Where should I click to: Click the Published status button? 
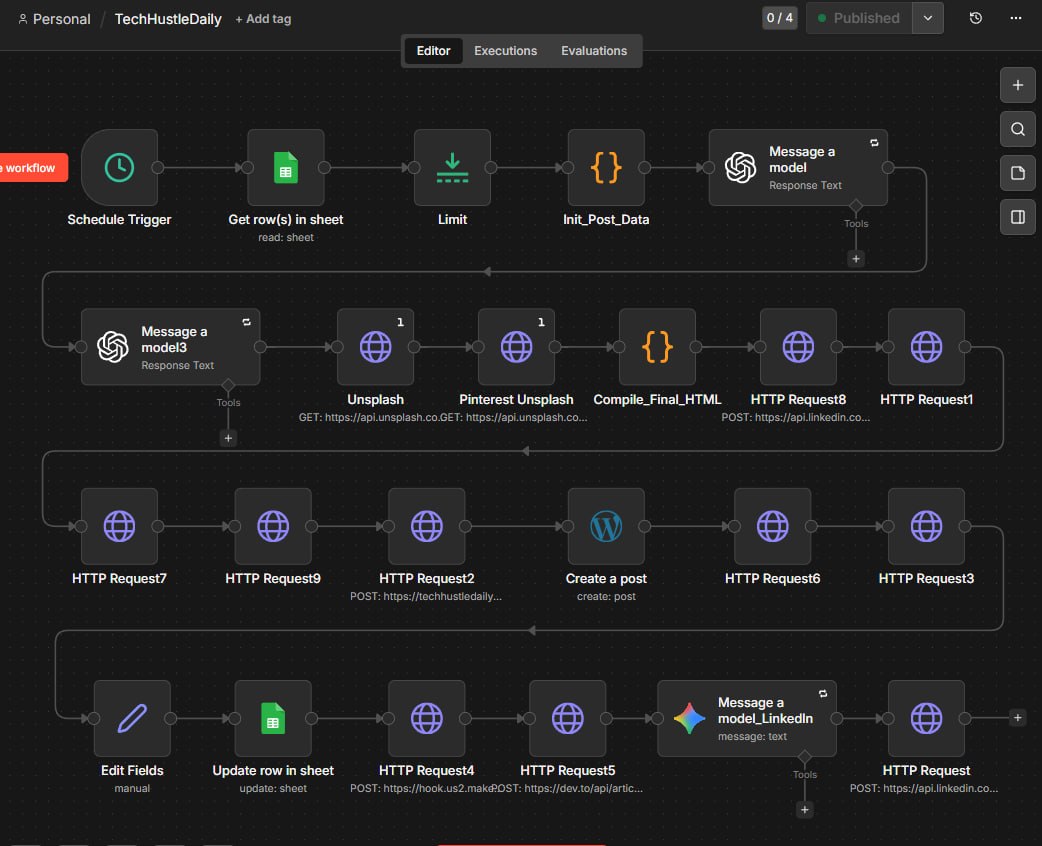click(x=859, y=18)
